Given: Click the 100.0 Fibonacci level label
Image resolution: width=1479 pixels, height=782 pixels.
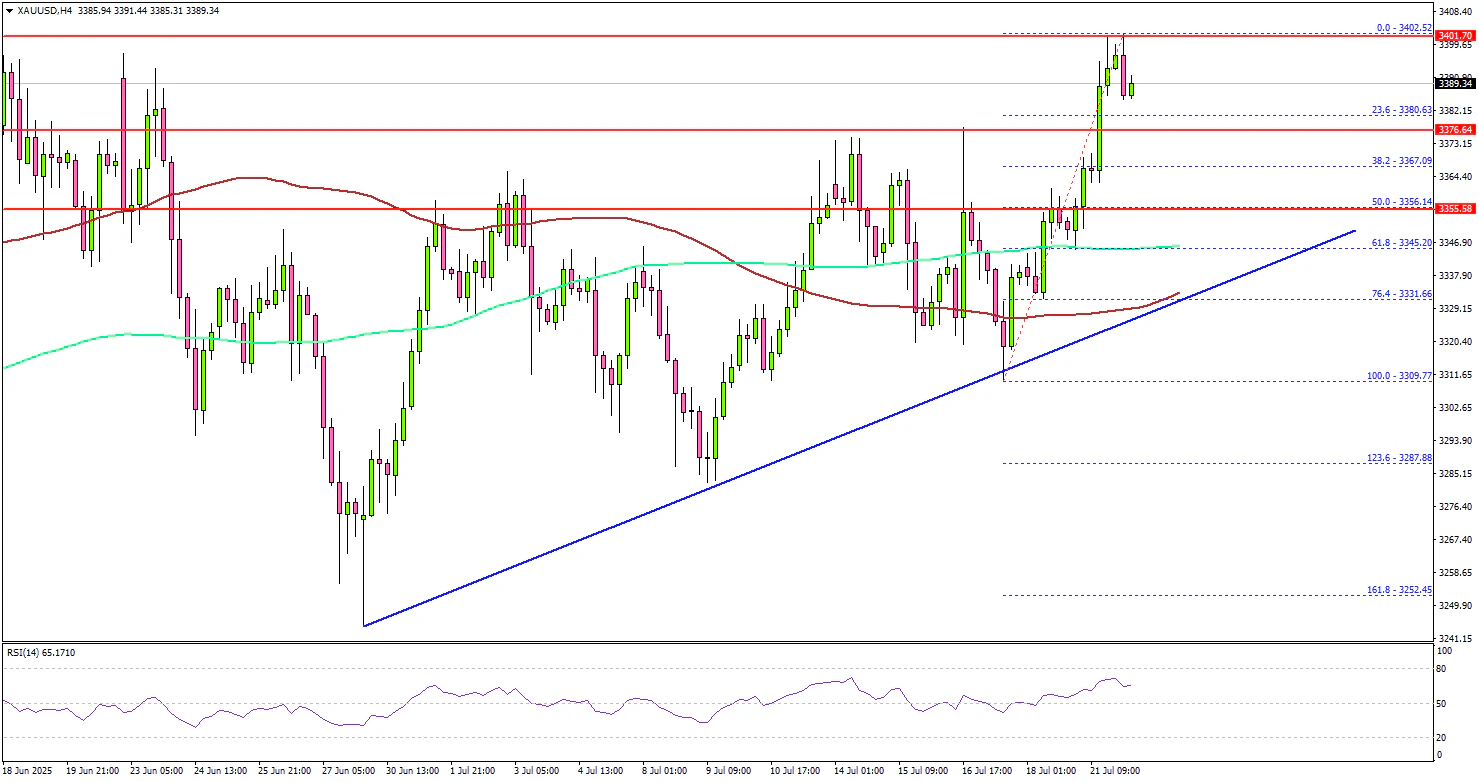Looking at the screenshot, I should (1400, 376).
